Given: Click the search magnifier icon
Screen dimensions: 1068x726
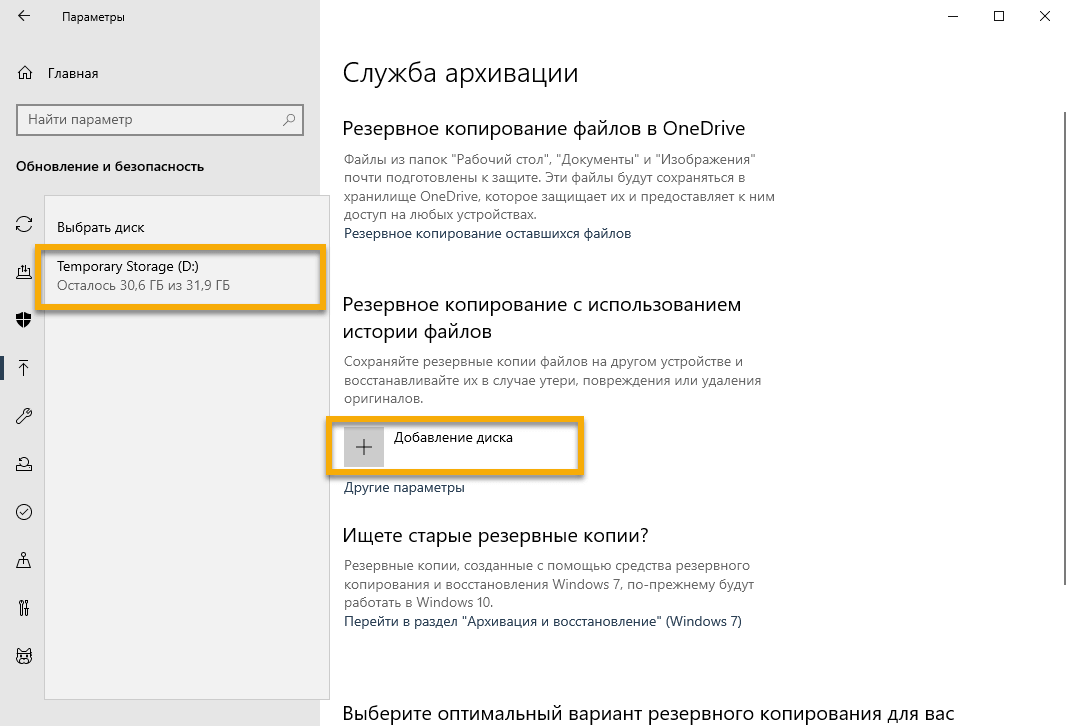Looking at the screenshot, I should 289,120.
